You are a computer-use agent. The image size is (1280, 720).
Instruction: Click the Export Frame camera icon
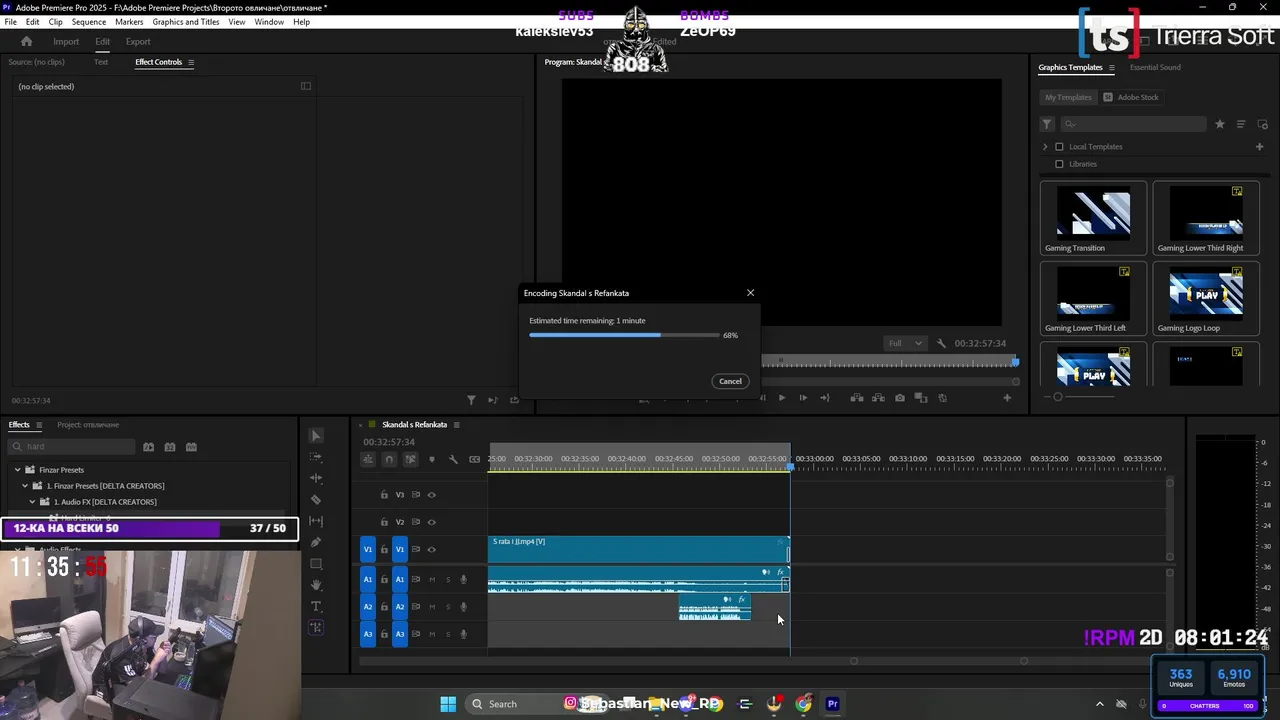click(900, 398)
